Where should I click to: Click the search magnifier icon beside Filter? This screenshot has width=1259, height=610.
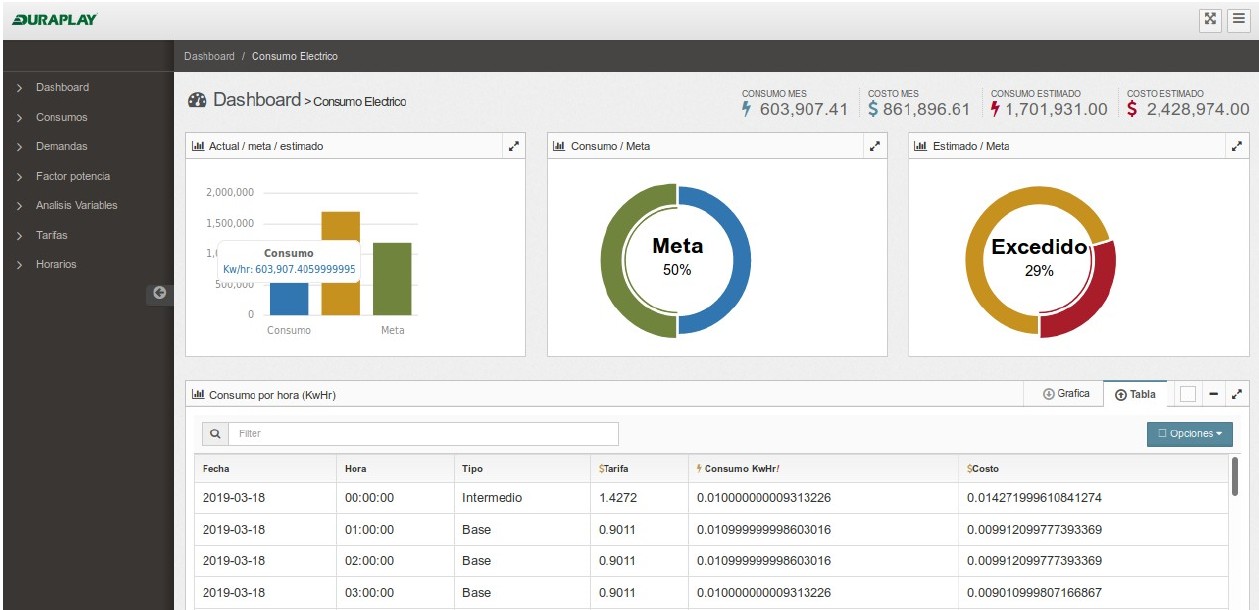[x=215, y=434]
